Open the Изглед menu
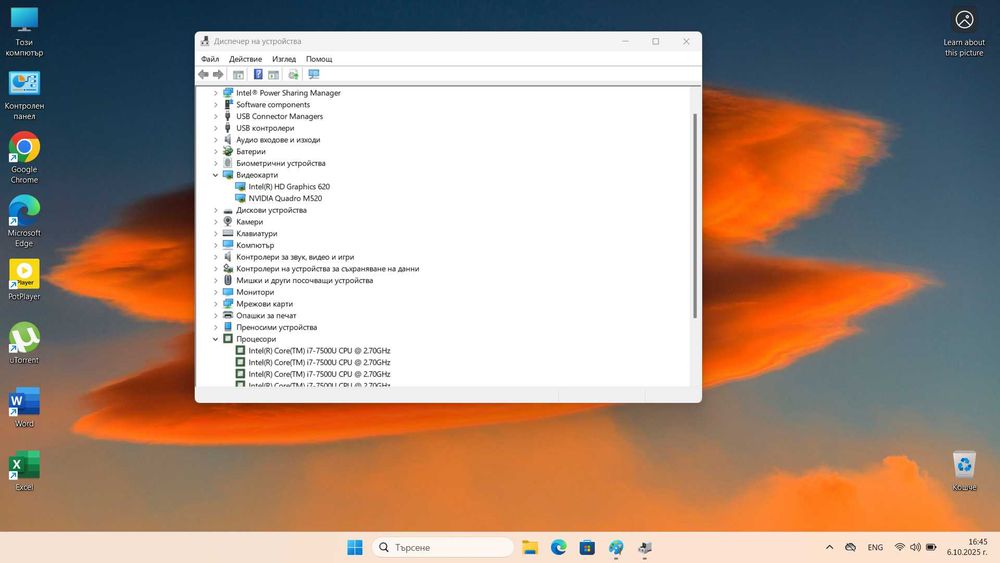This screenshot has height=563, width=1000. tap(284, 59)
